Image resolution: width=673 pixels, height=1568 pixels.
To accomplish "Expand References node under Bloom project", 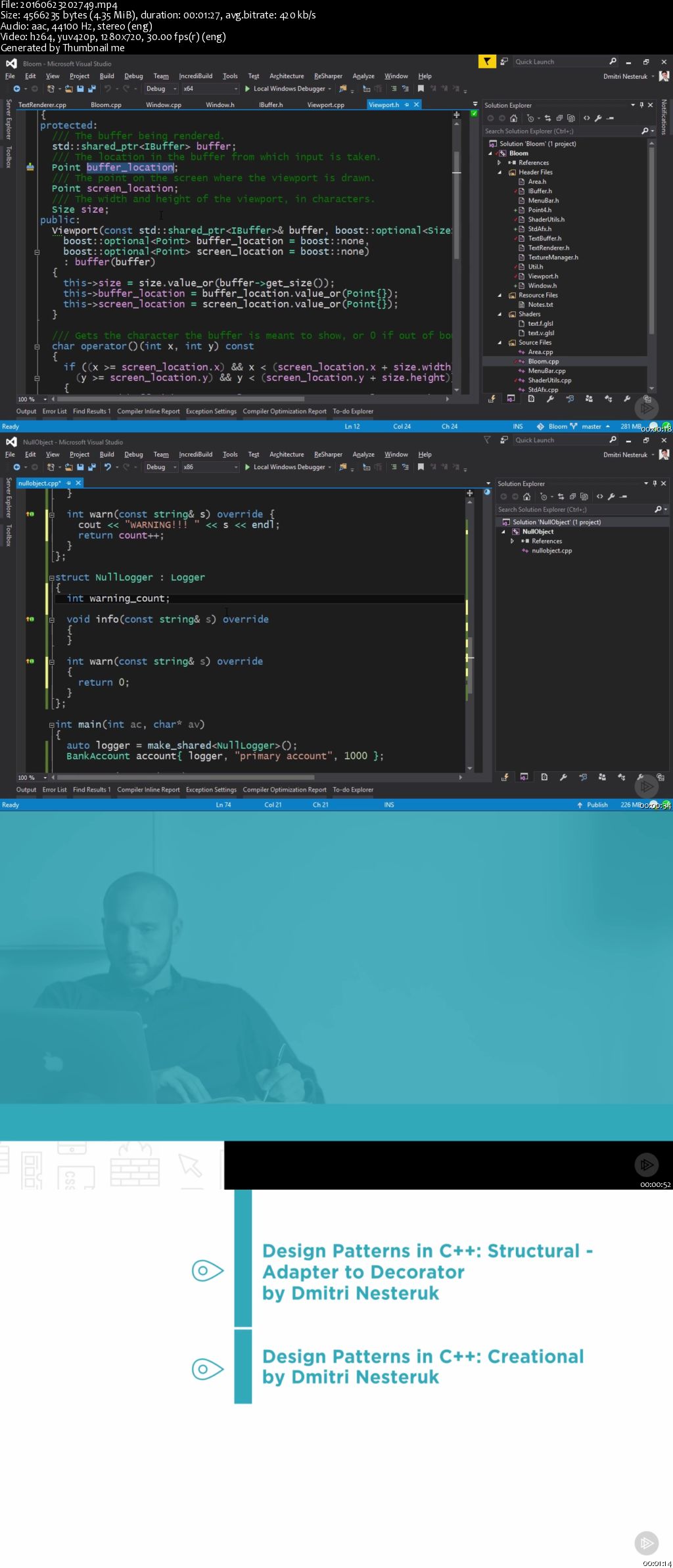I will click(499, 163).
